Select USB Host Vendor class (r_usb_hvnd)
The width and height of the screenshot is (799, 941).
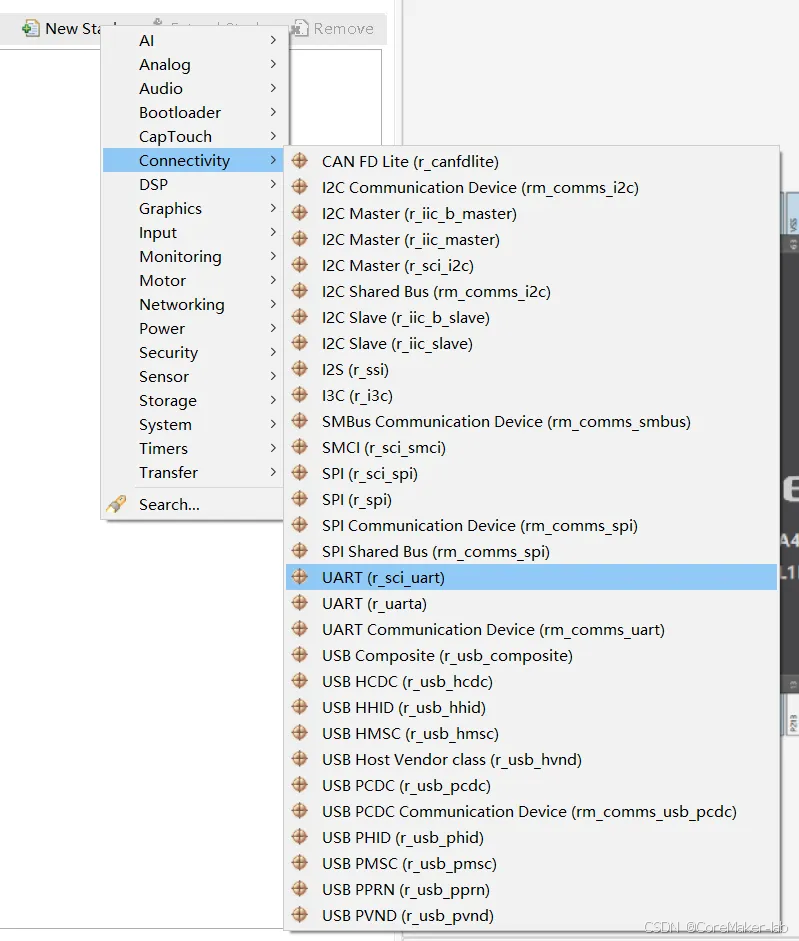click(531, 759)
